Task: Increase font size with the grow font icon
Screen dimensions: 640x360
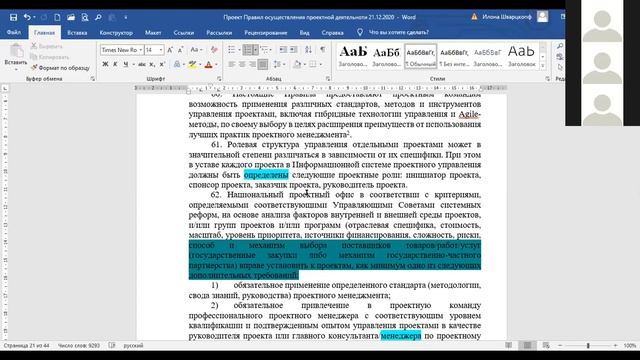Action: click(x=170, y=50)
